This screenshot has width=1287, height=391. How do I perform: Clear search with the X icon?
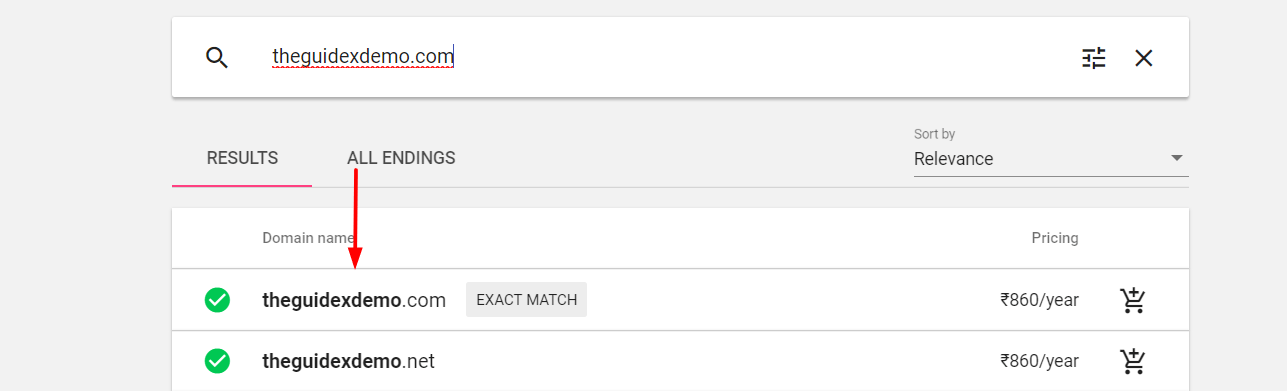1144,58
